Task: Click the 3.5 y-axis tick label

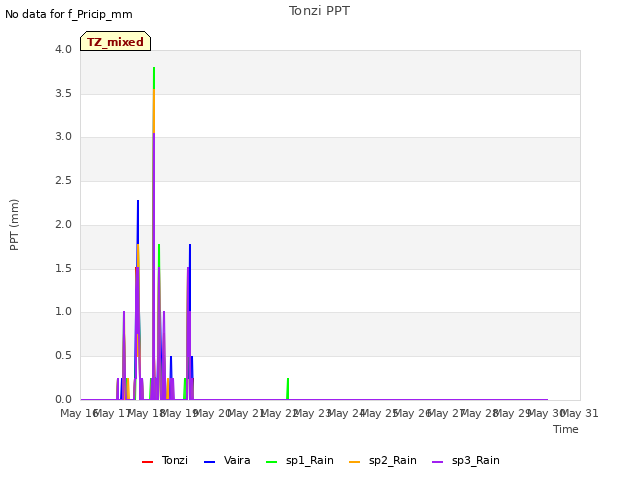Action: coord(63,93)
